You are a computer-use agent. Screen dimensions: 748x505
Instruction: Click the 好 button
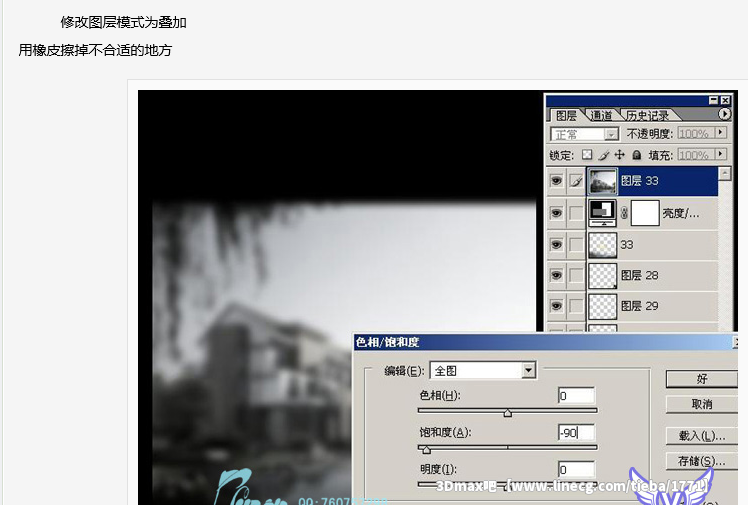[701, 379]
